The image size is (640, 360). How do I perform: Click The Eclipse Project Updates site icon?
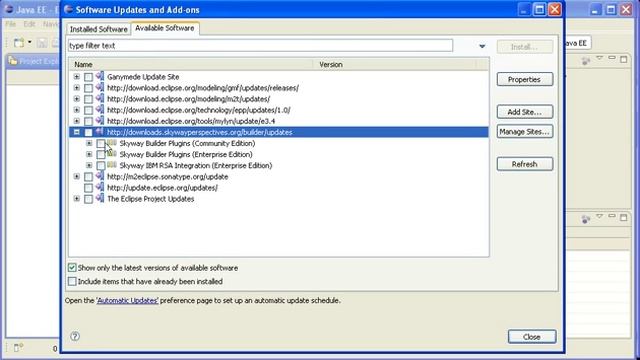point(100,198)
